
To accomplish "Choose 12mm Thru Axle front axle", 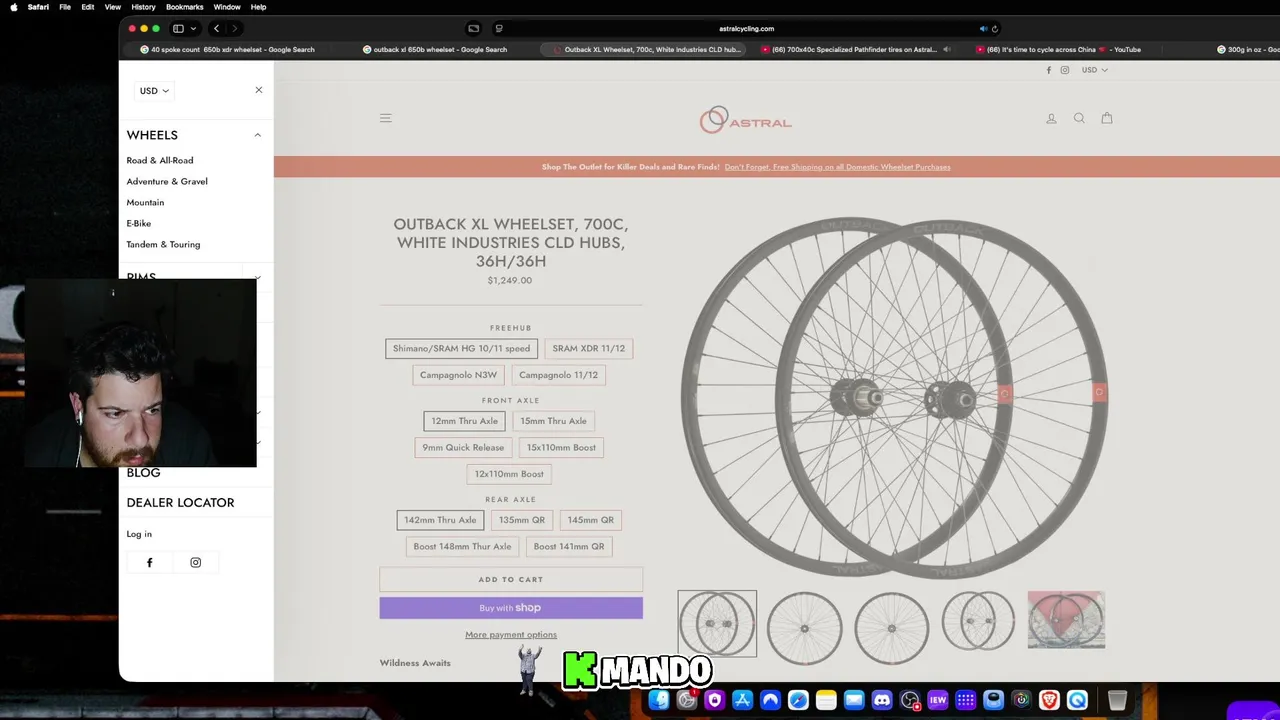I will point(464,421).
